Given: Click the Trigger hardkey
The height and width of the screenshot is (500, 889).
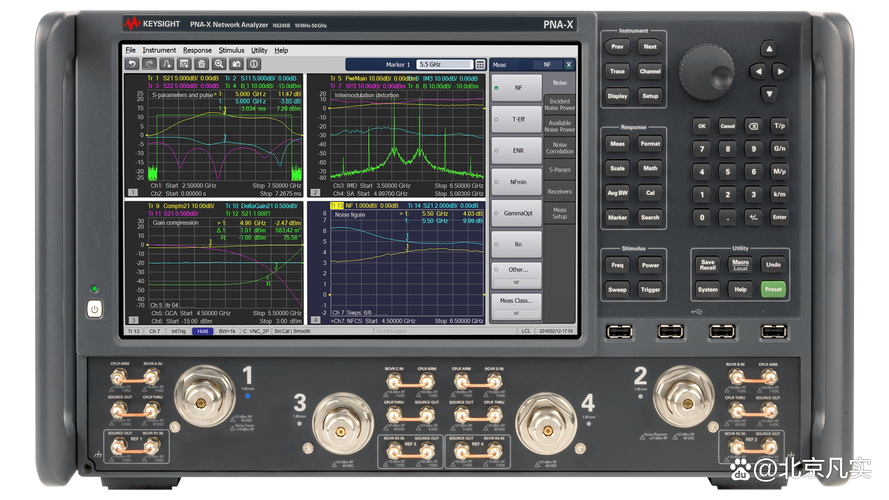Looking at the screenshot, I should (650, 290).
